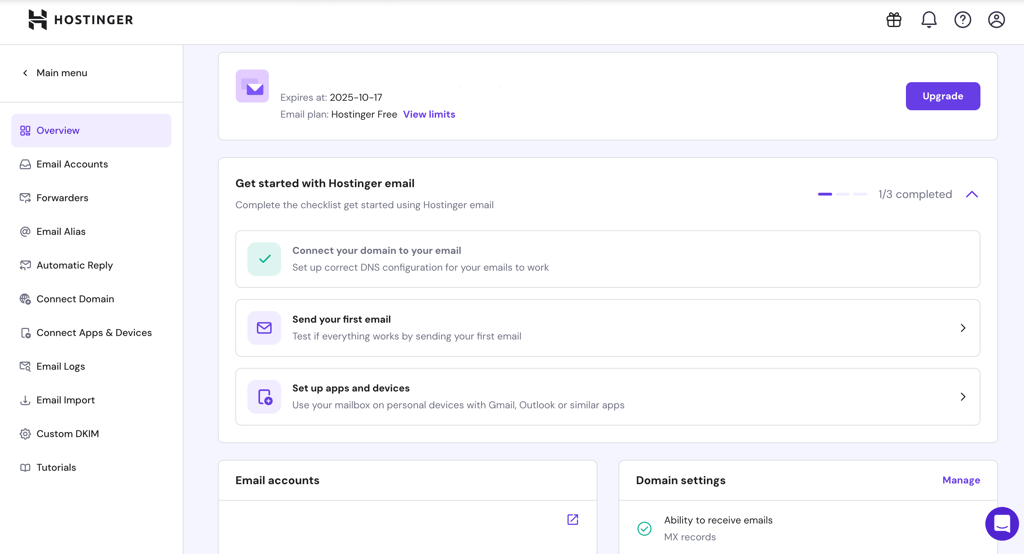This screenshot has width=1024, height=554.
Task: Click the green check beside Ability to receive emails
Action: (x=644, y=529)
